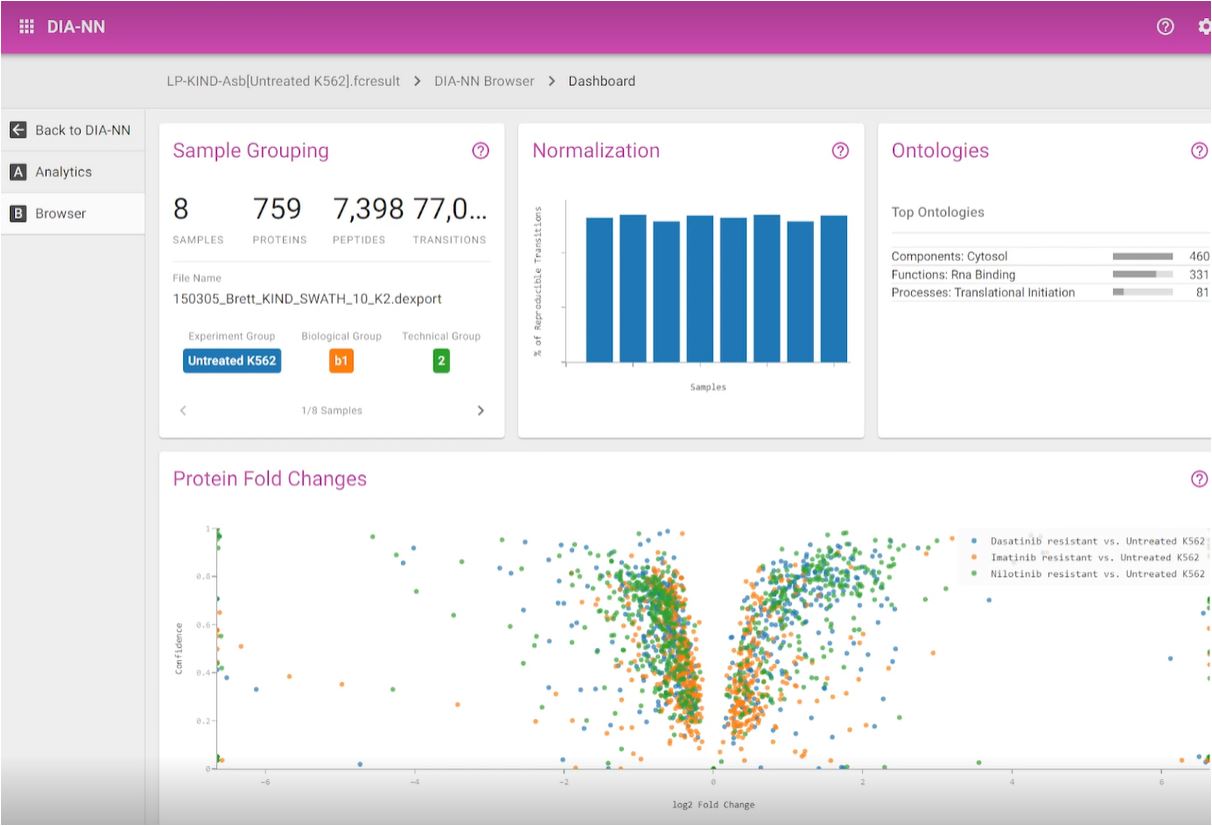Image resolution: width=1212 pixels, height=826 pixels.
Task: Click the help icon in top header
Action: tap(1165, 27)
